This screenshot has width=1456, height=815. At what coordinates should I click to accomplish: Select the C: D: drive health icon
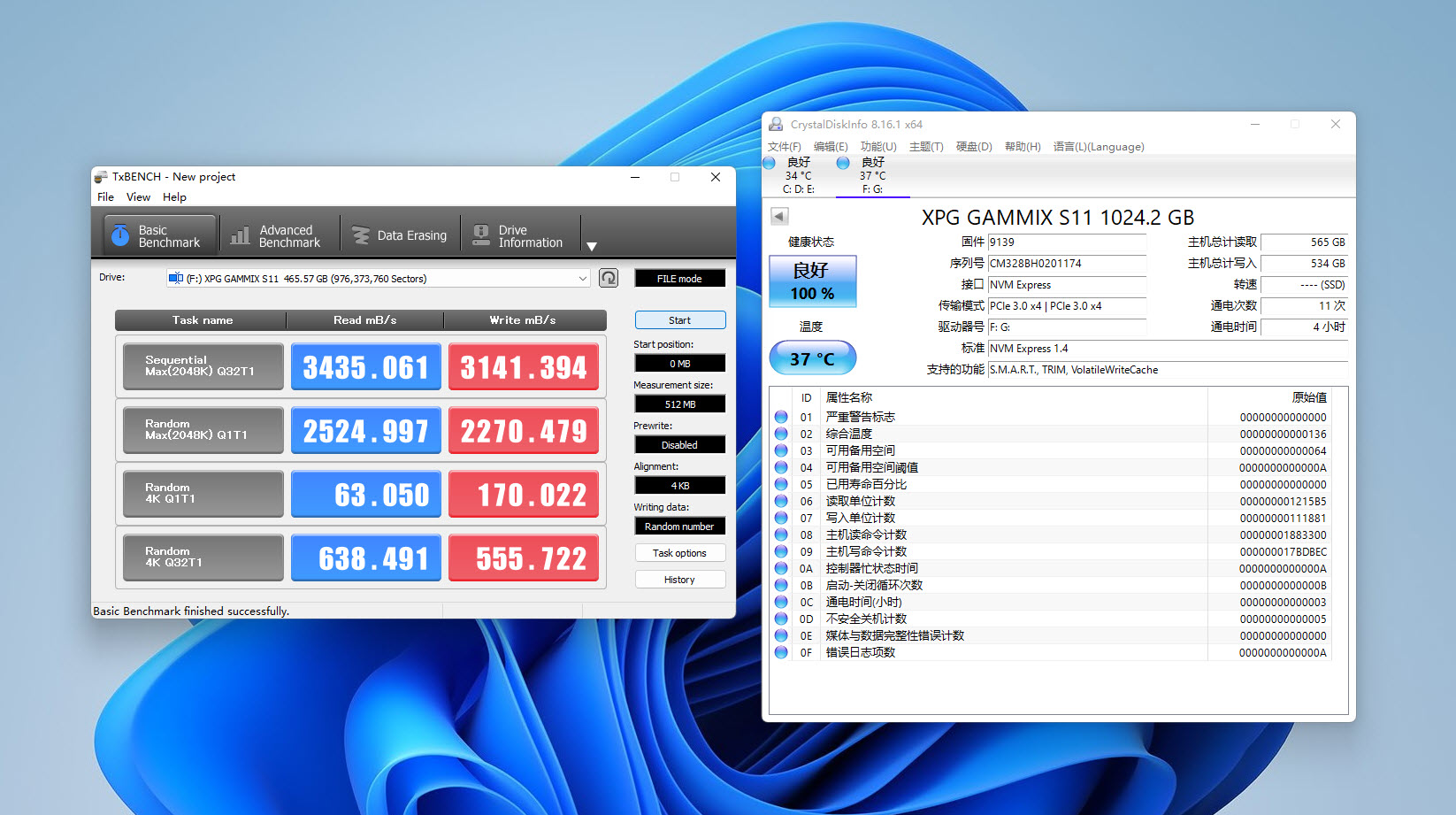tap(769, 163)
